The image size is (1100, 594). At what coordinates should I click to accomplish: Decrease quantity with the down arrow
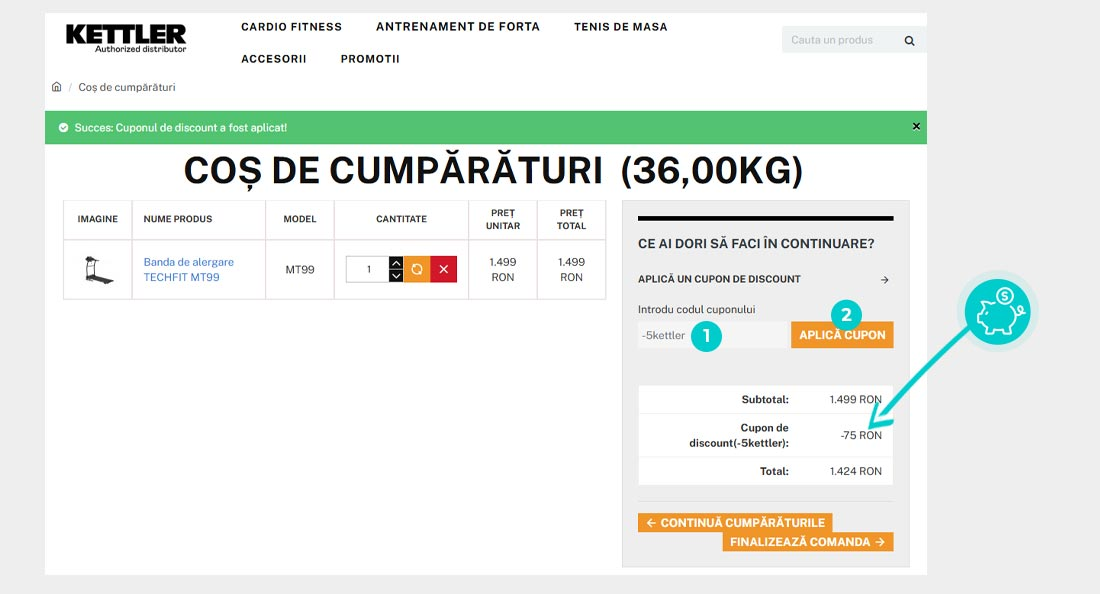click(396, 276)
